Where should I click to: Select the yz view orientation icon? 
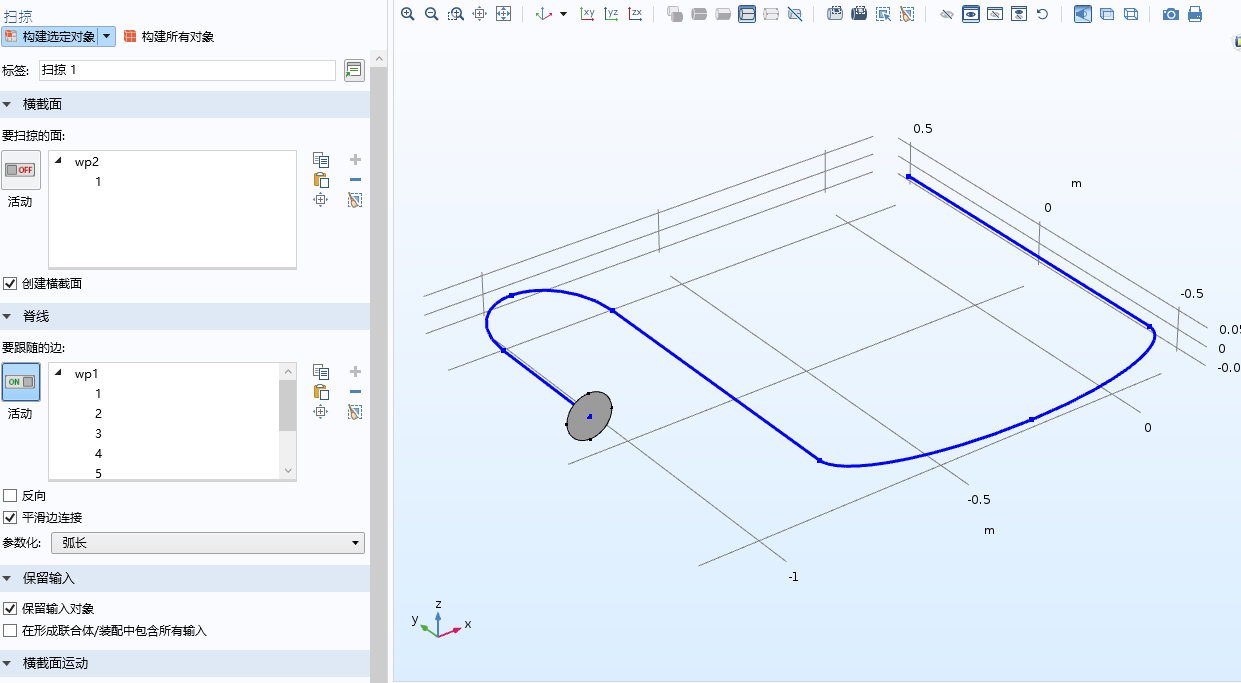pos(611,14)
